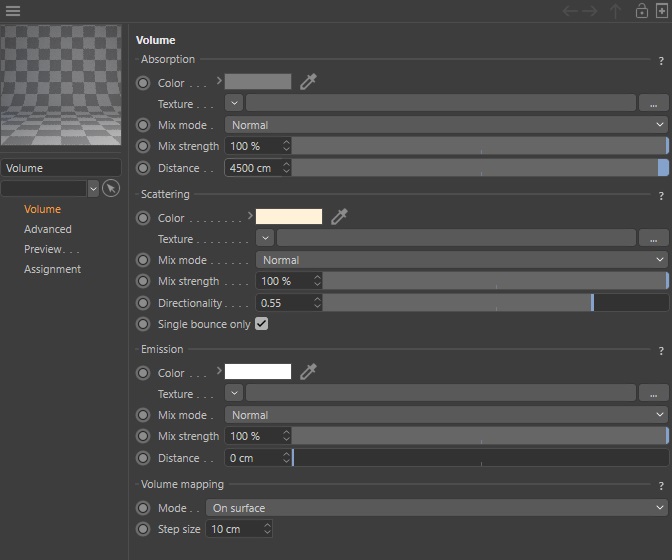Screen dimensions: 672x560
Task: Click the Directionality slider bar
Action: 495,303
